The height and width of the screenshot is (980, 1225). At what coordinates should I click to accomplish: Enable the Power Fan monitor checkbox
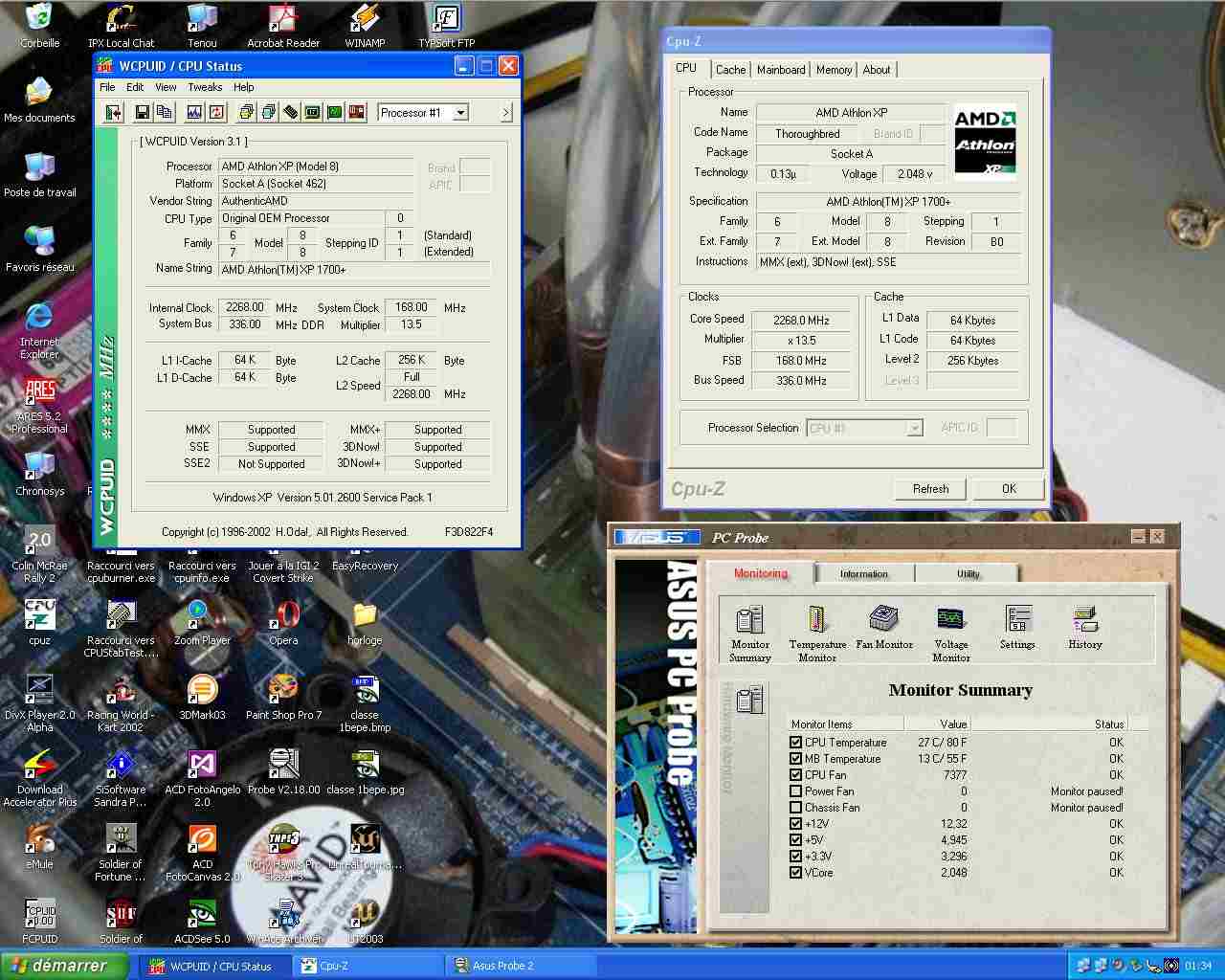tap(795, 791)
